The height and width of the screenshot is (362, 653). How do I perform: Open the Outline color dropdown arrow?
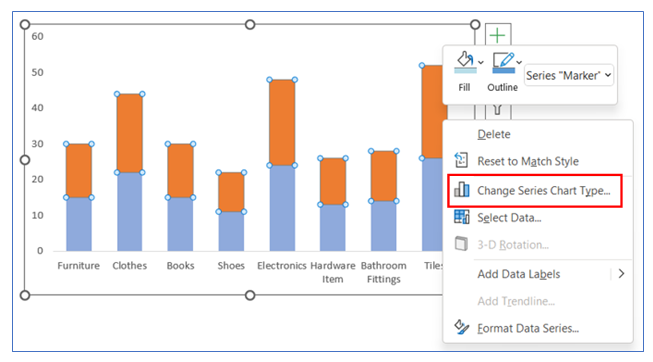click(x=519, y=62)
